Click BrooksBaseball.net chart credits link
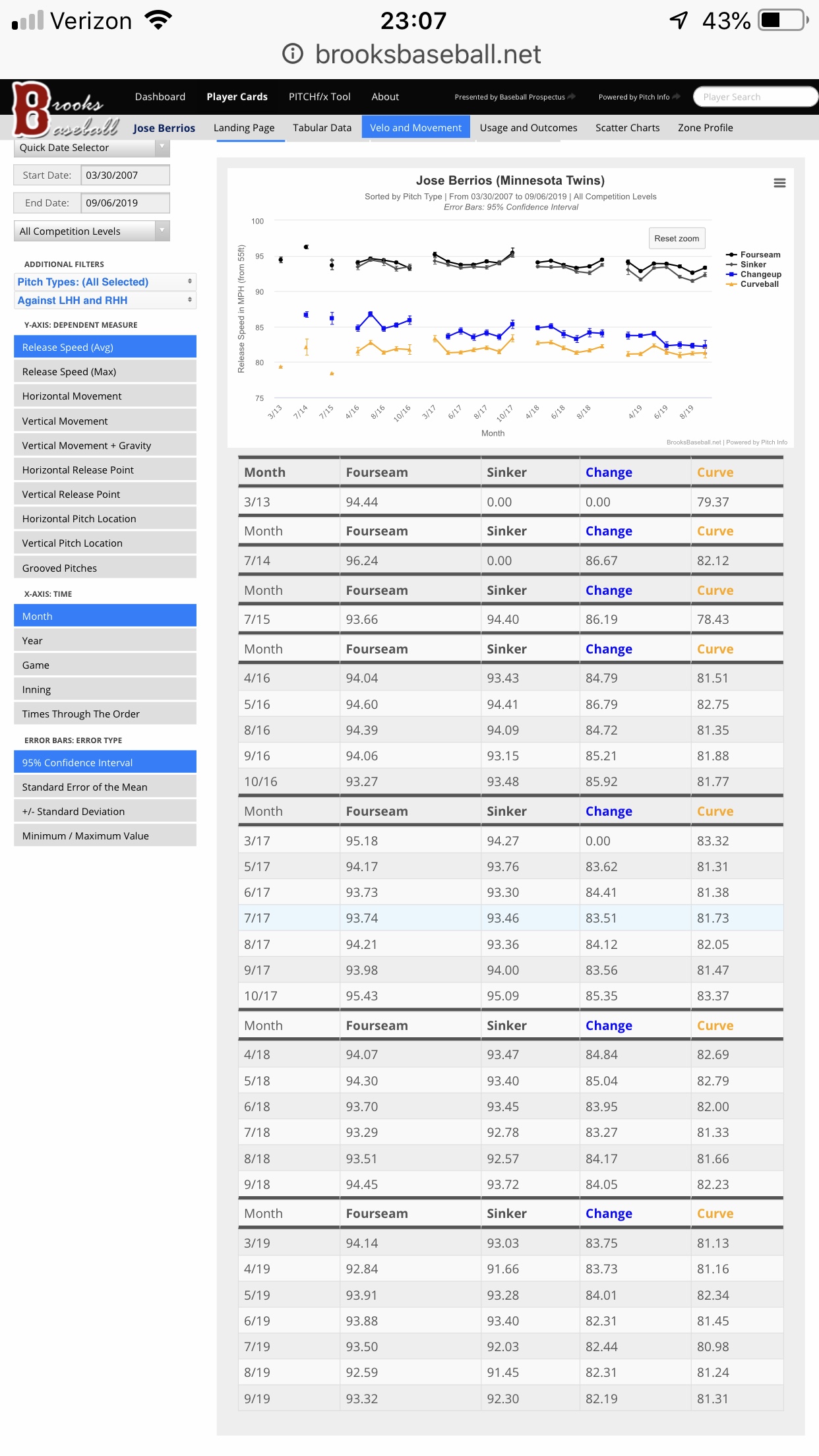 click(727, 442)
